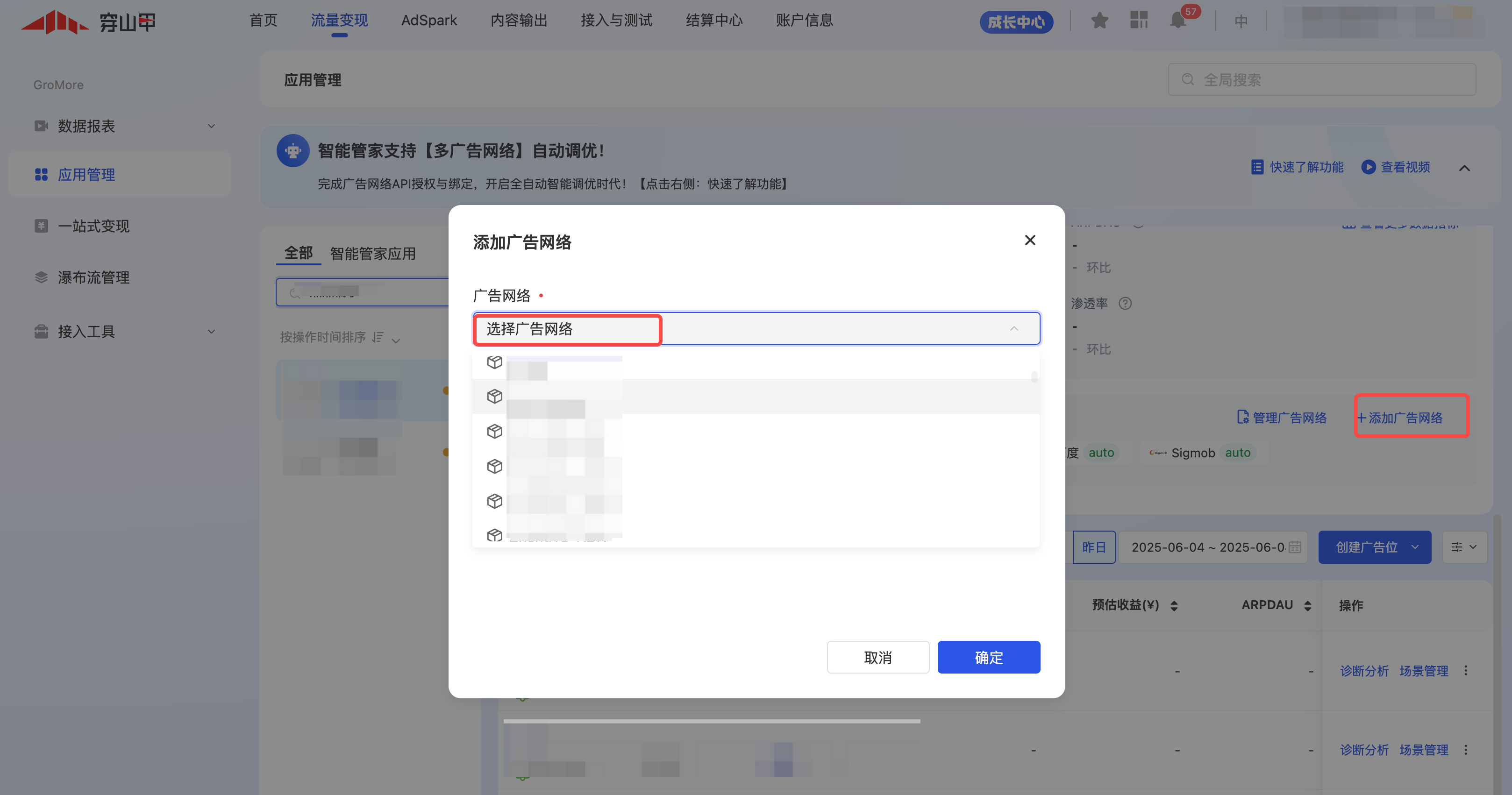Select the 智能管家应用 tab
Screen dimensions: 1512x795
(373, 254)
